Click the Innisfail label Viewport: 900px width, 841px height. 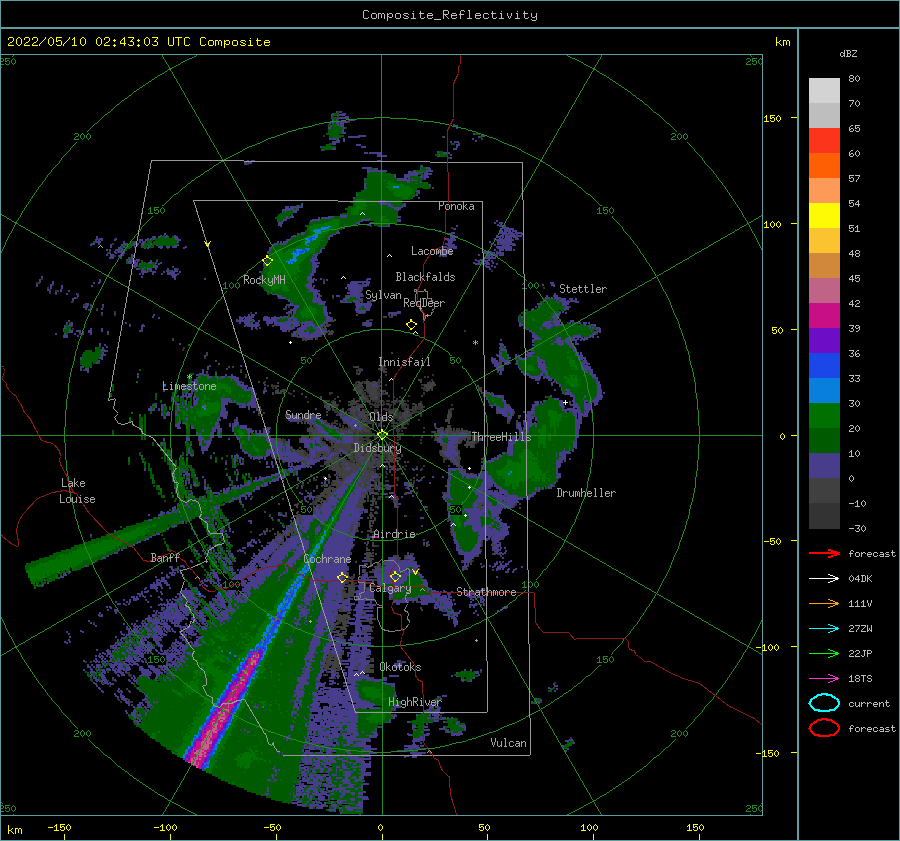[x=404, y=362]
